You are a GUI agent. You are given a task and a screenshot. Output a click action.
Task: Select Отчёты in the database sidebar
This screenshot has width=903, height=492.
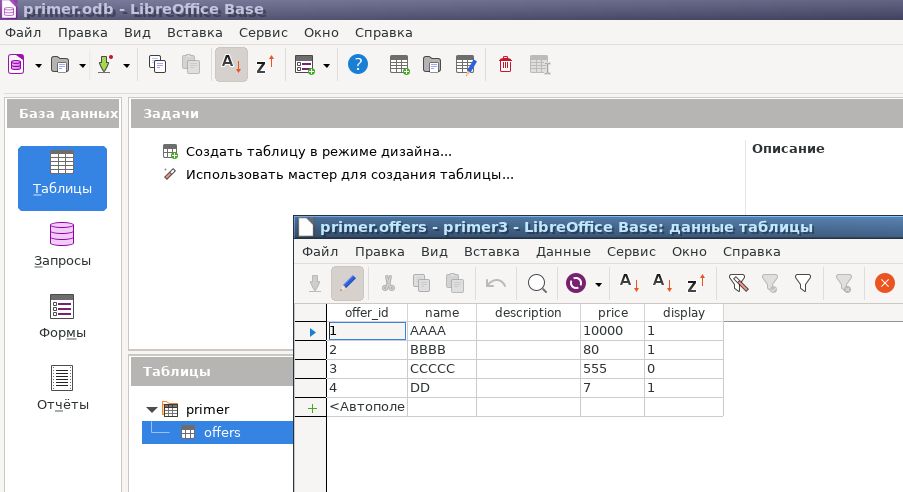[x=62, y=389]
